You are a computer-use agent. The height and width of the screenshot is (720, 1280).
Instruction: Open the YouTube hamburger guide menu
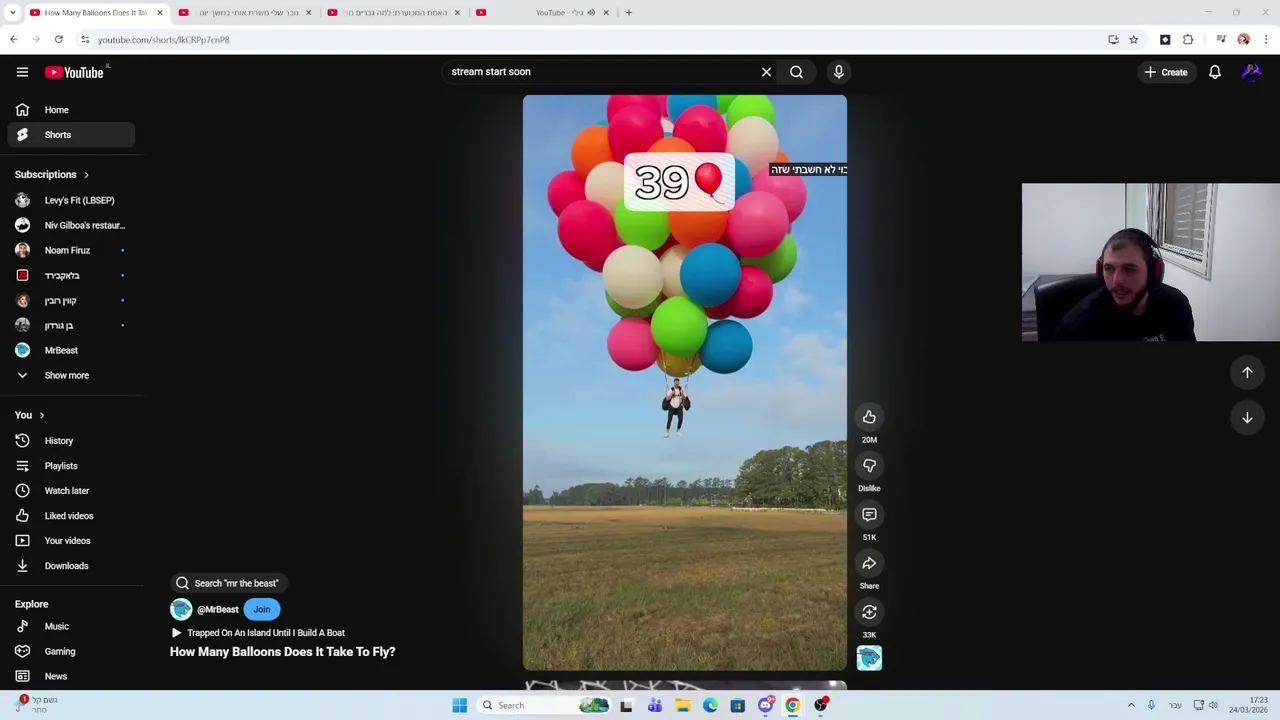[x=22, y=72]
